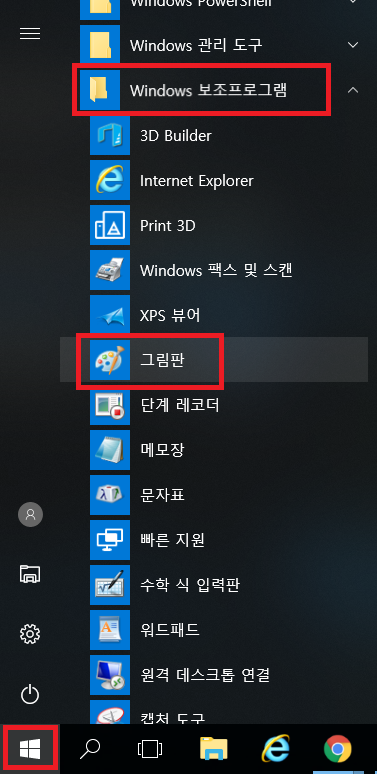Open the Settings gear icon

(30, 633)
